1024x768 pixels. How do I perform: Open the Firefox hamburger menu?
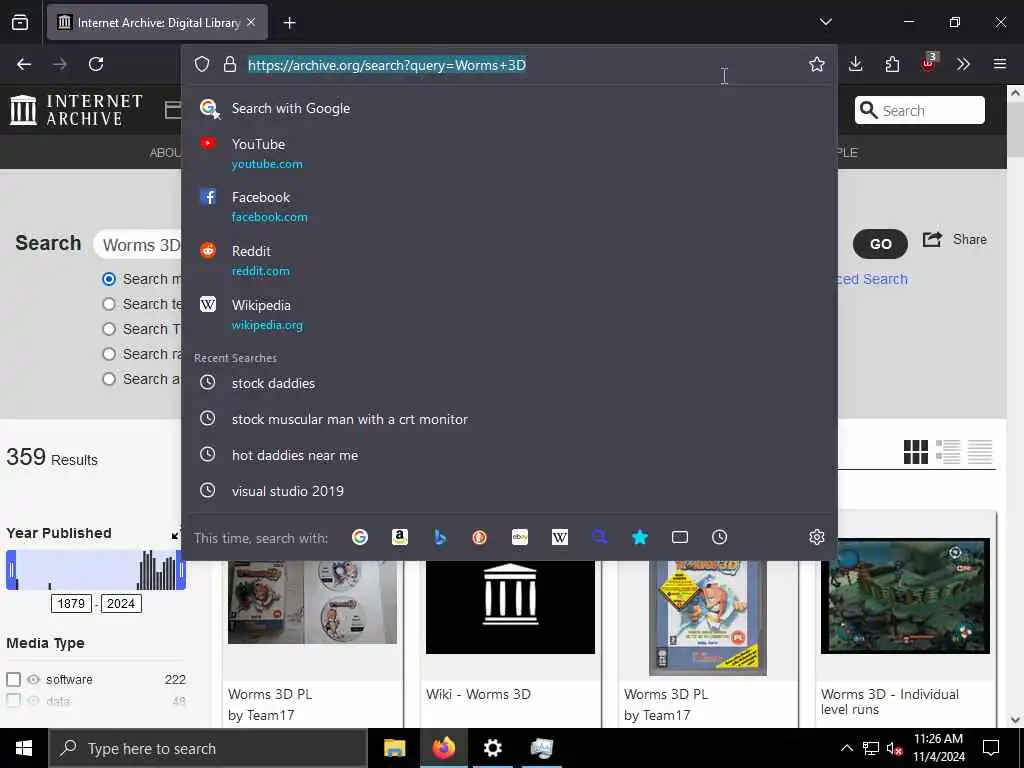[x=1000, y=64]
